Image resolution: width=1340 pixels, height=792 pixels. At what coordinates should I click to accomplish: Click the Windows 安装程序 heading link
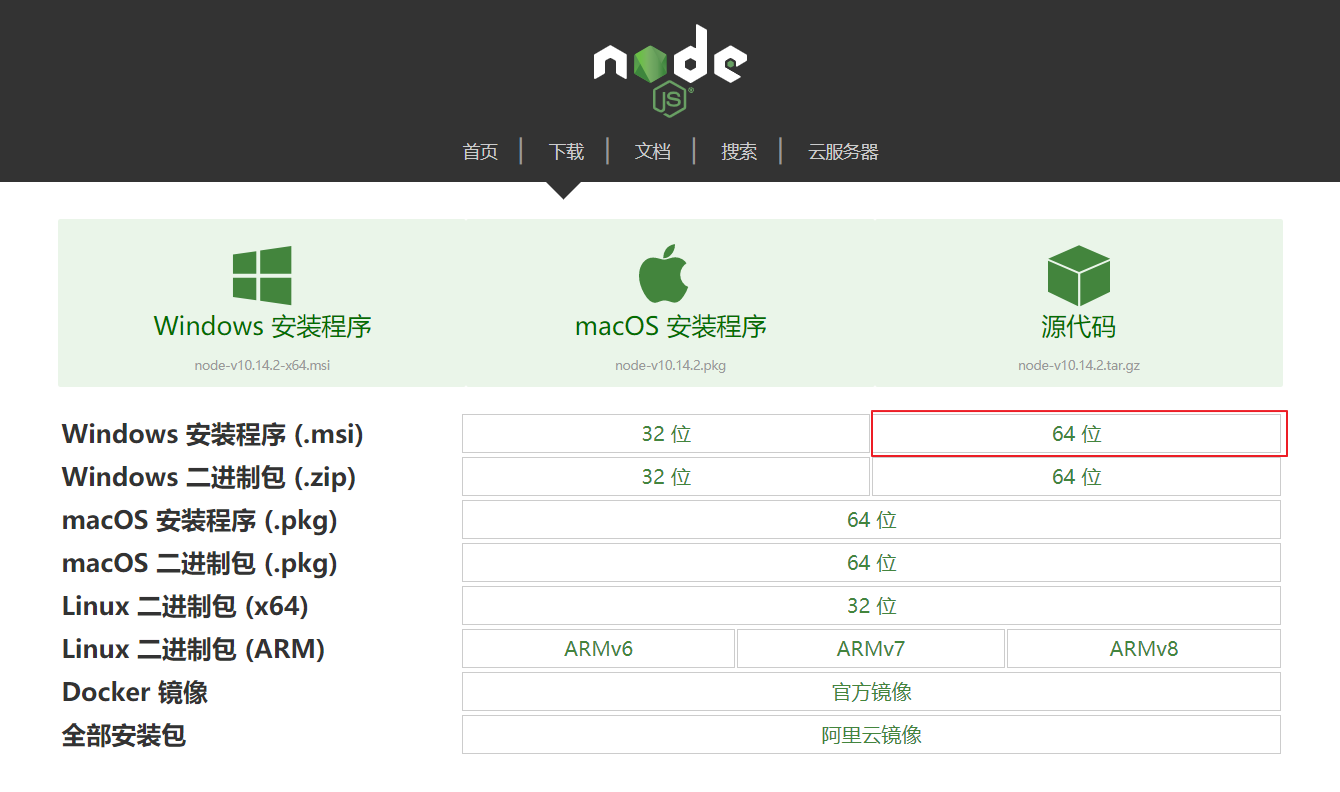[x=263, y=327]
